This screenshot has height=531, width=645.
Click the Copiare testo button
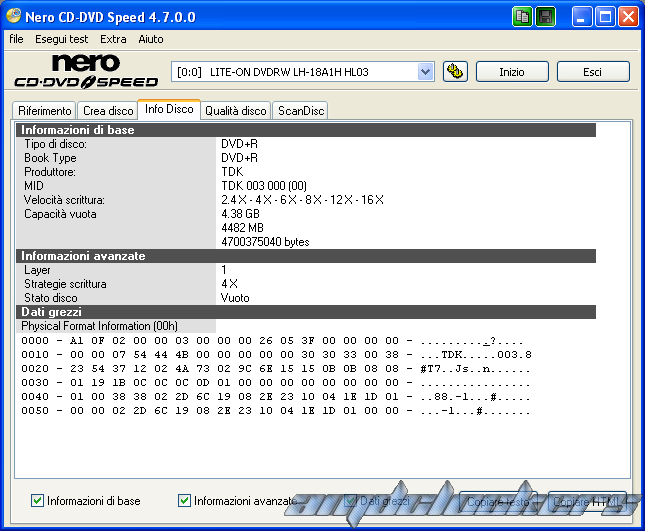(500, 501)
